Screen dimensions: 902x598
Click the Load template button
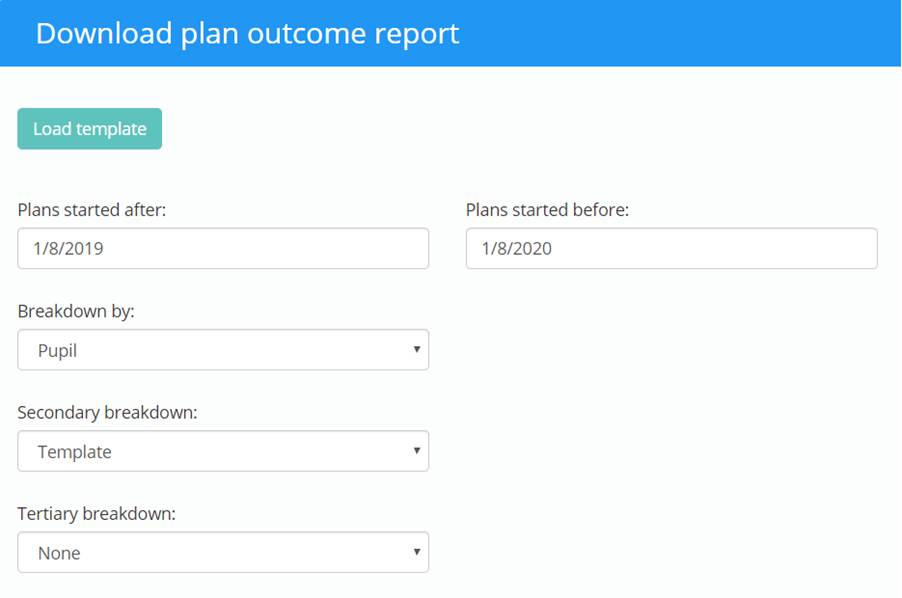89,128
